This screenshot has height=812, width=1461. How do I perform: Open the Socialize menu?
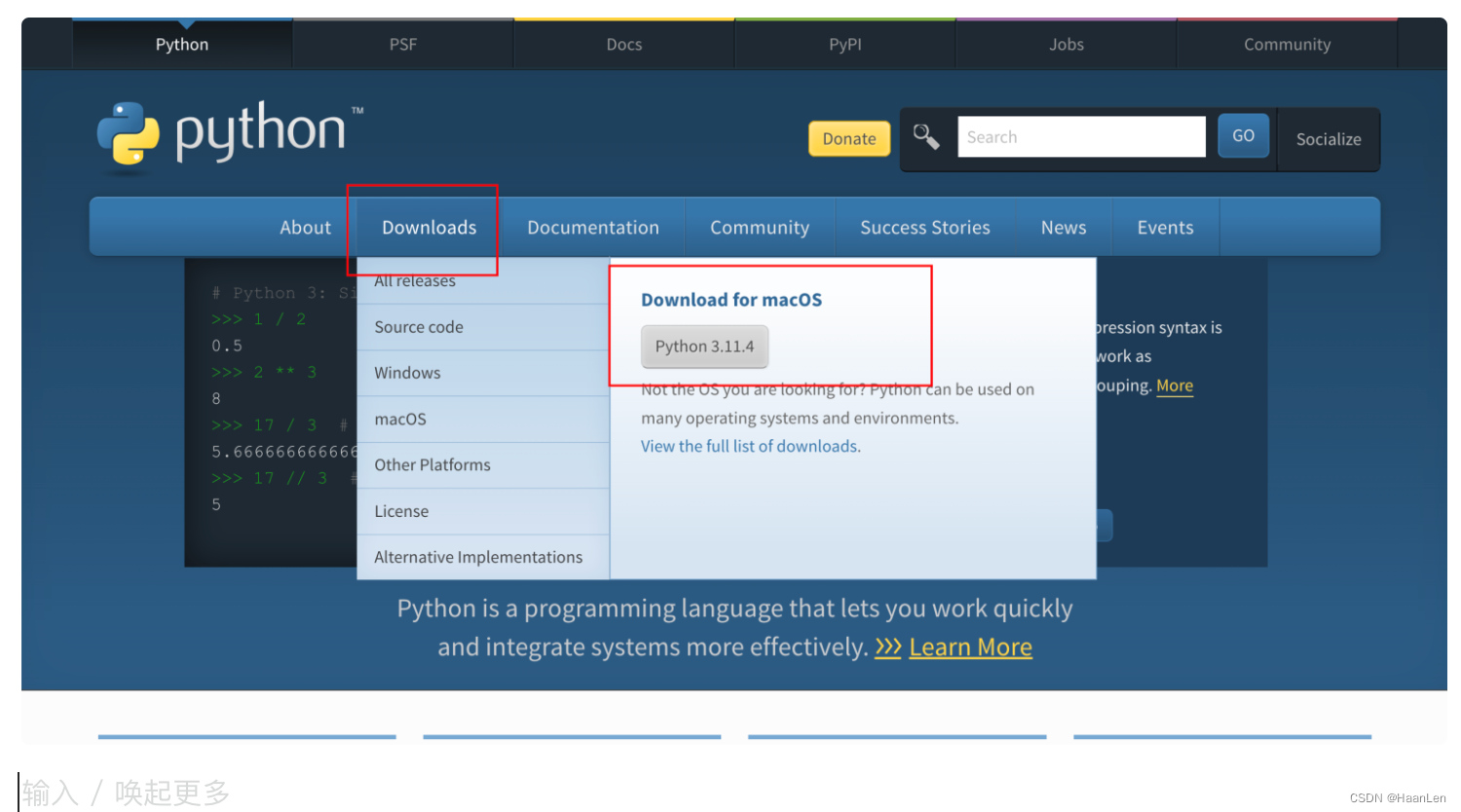[x=1329, y=139]
